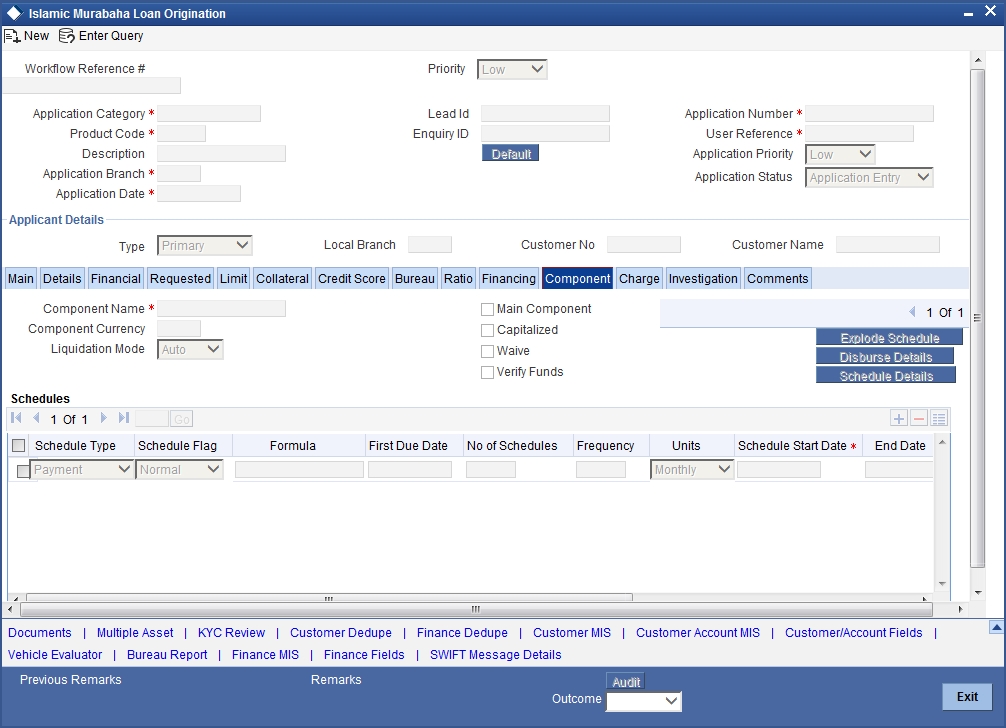The height and width of the screenshot is (728, 1006).
Task: Open the Finance MIS link
Action: 265,654
